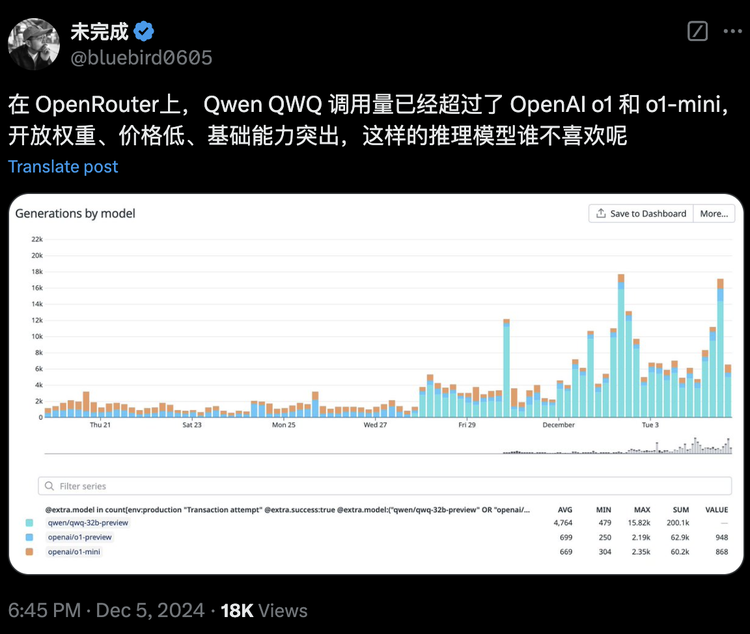
Task: Click the mini overview timeline strip
Action: point(388,445)
